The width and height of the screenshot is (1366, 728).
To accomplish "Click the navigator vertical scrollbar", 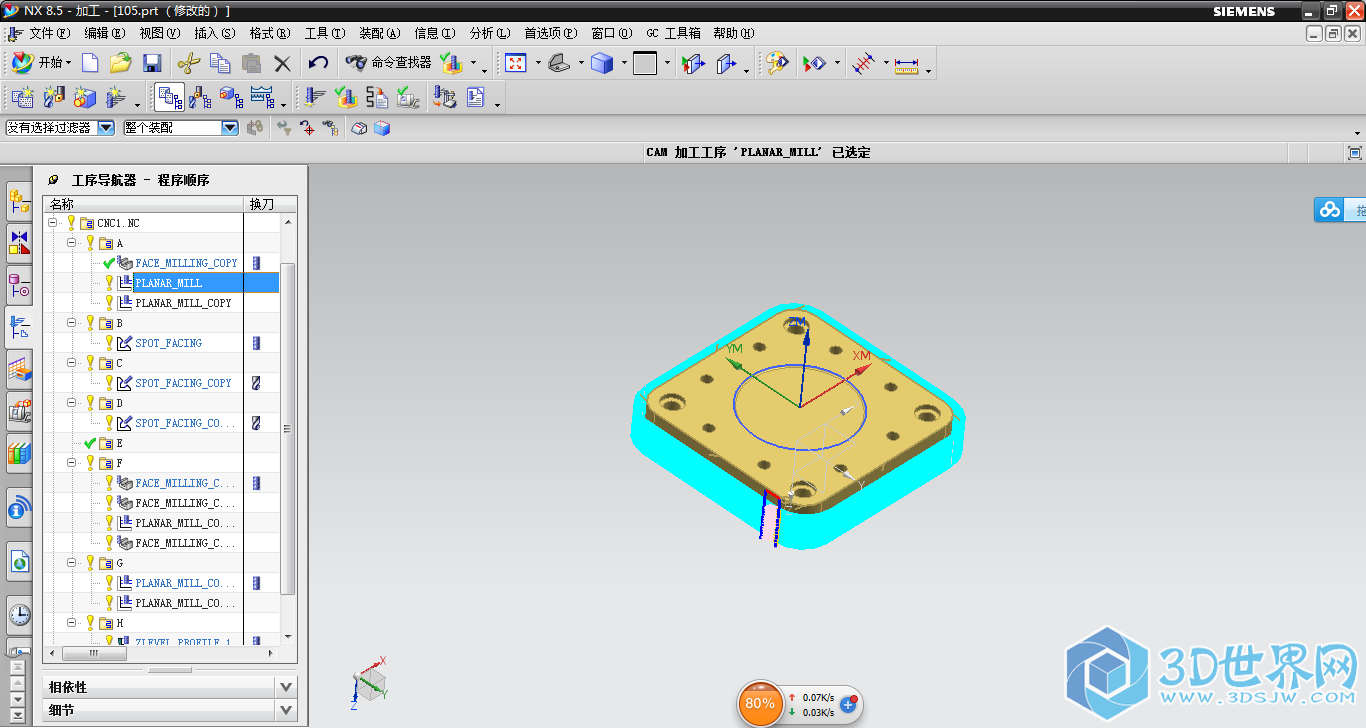I will tap(288, 428).
